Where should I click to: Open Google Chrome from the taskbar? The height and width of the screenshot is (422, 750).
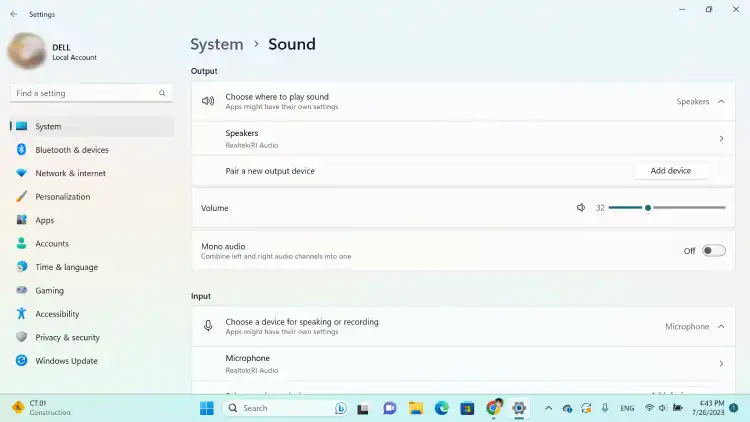(x=493, y=408)
